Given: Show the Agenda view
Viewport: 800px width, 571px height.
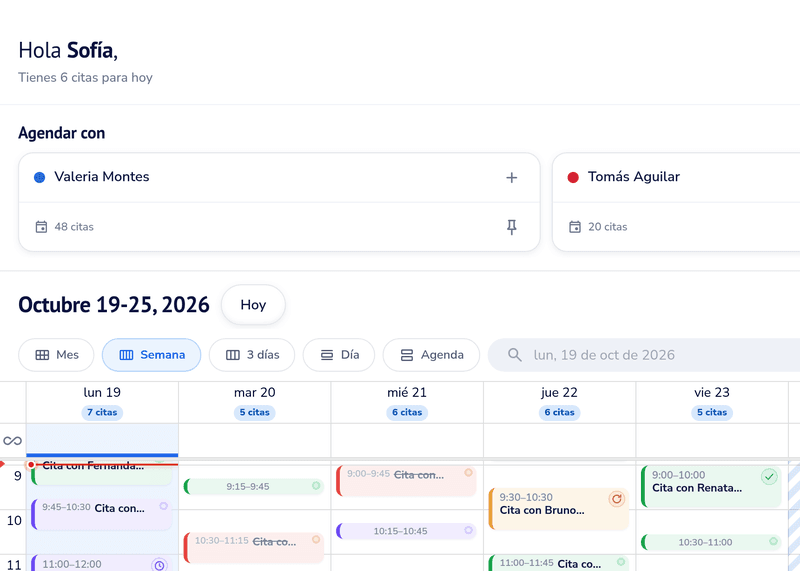Looking at the screenshot, I should point(431,355).
